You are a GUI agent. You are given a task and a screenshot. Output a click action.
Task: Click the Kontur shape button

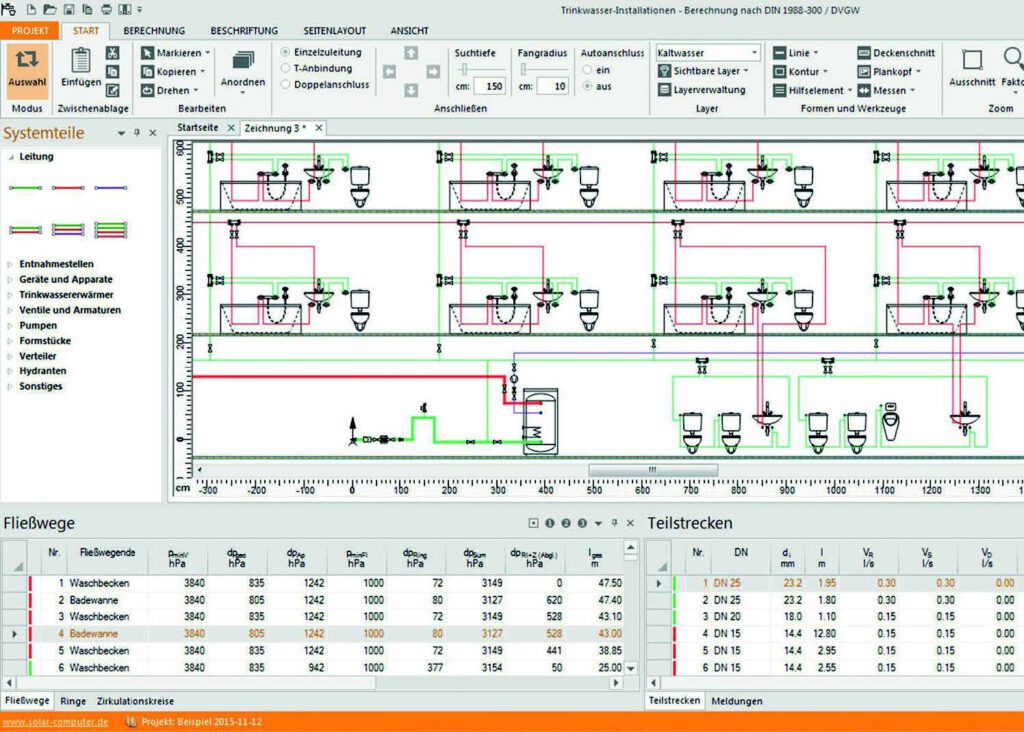(800, 72)
